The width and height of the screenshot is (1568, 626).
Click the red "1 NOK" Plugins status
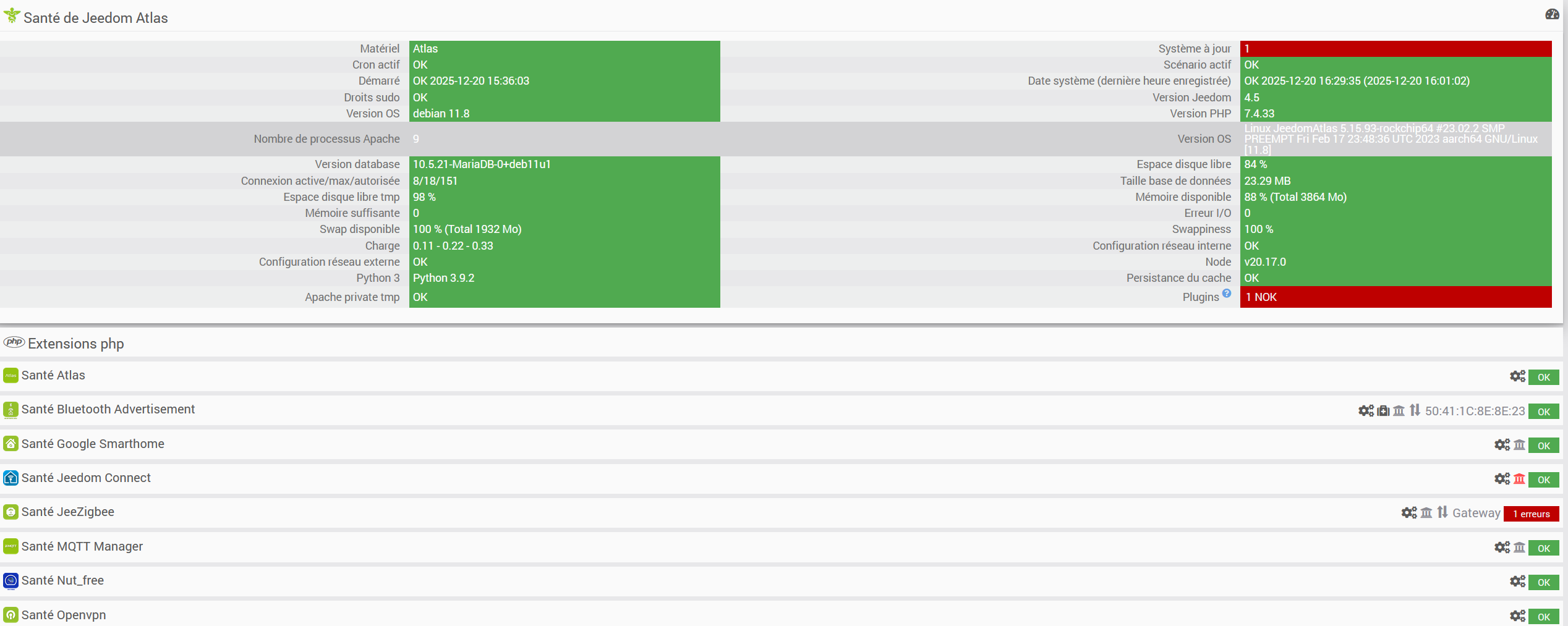point(1395,297)
